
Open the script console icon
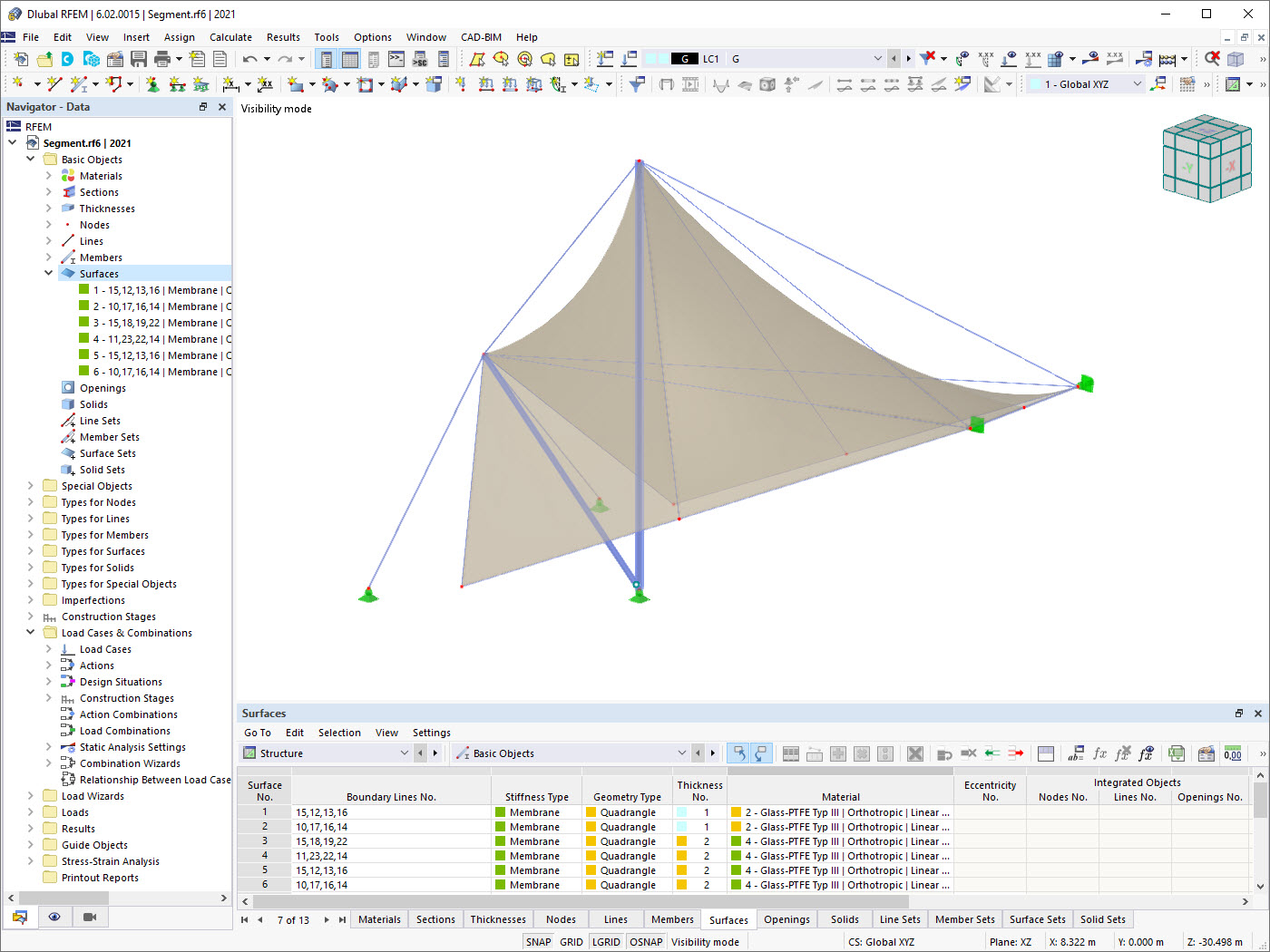pos(396,59)
